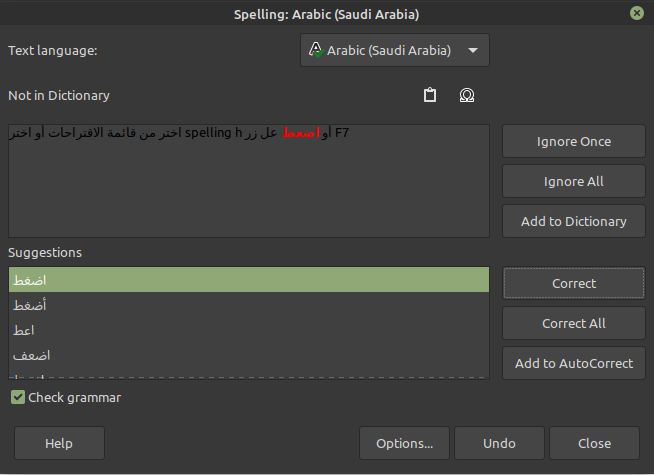Open spelling Options...
The width and height of the screenshot is (654, 475).
coord(404,443)
